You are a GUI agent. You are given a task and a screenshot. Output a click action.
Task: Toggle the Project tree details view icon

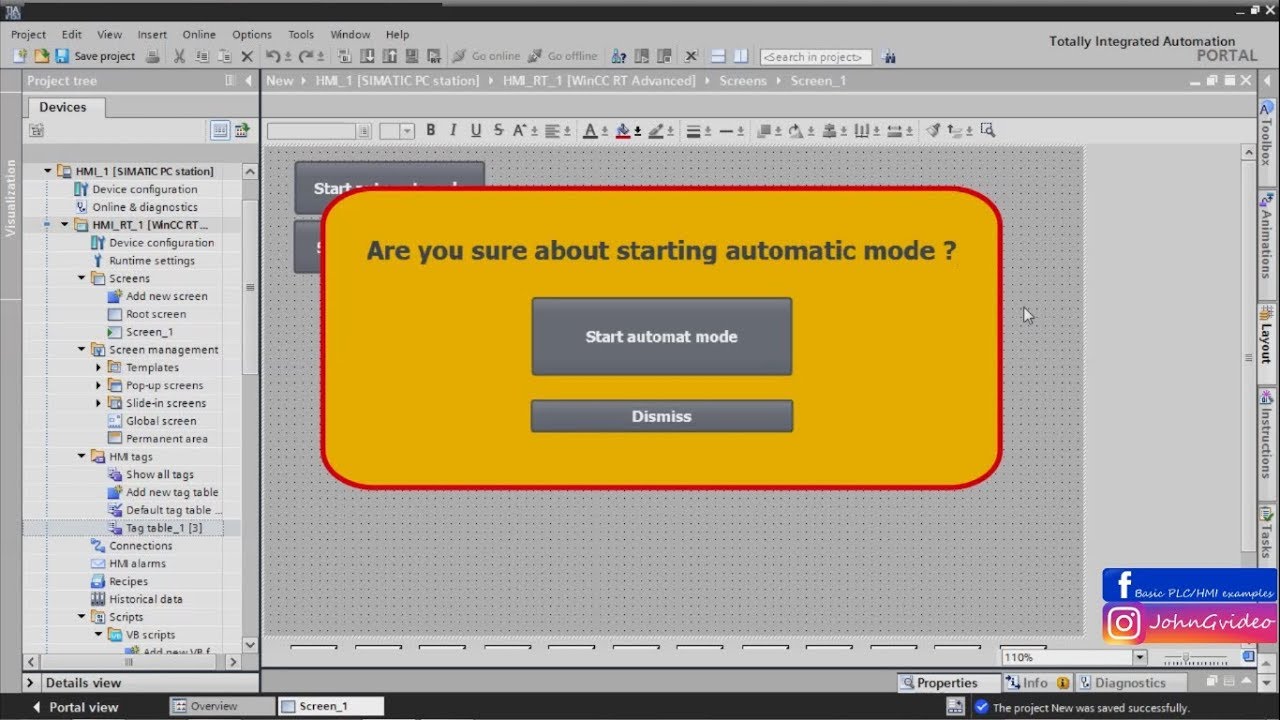(x=219, y=130)
